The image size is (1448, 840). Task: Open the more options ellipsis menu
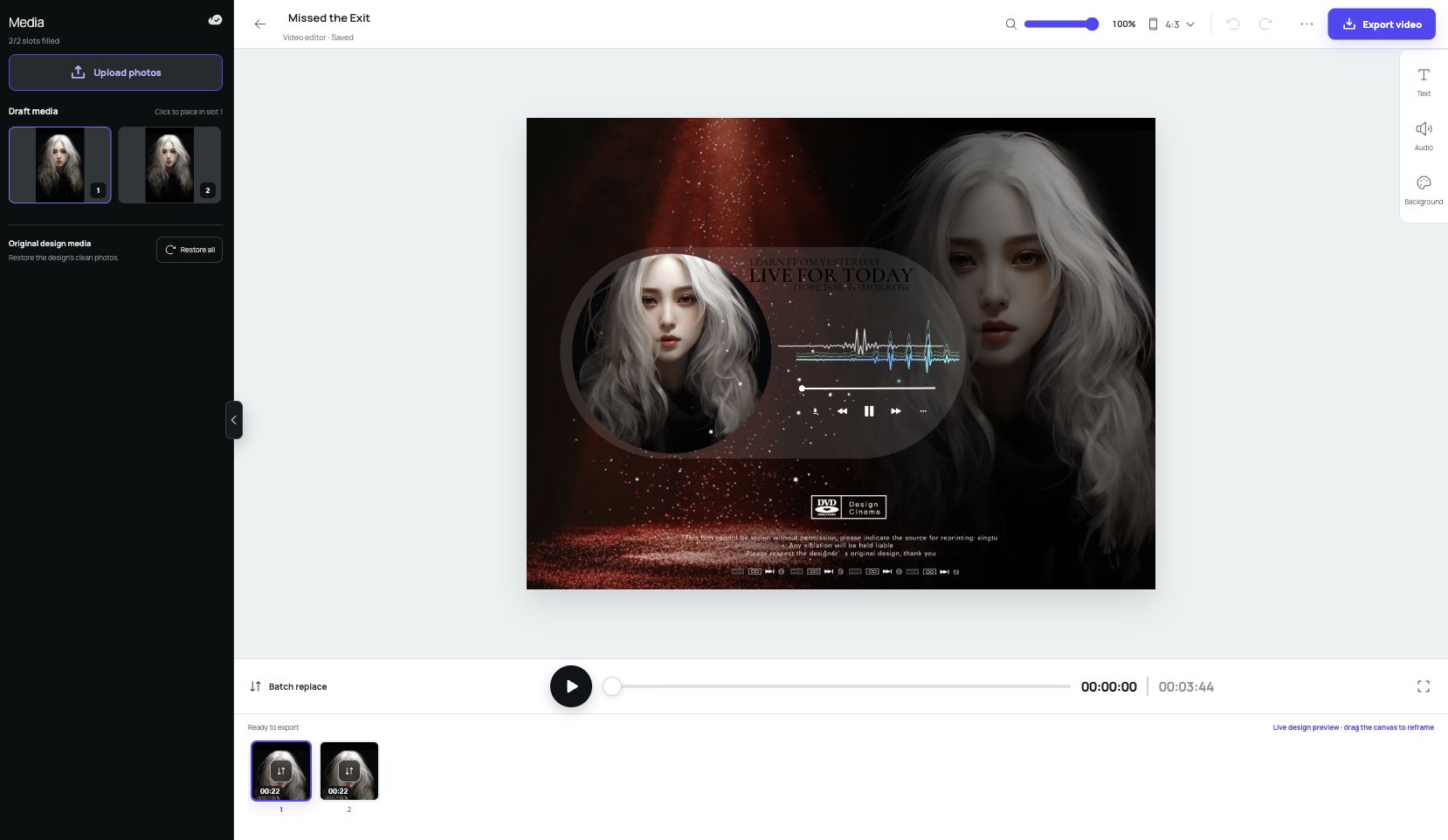tap(1307, 24)
